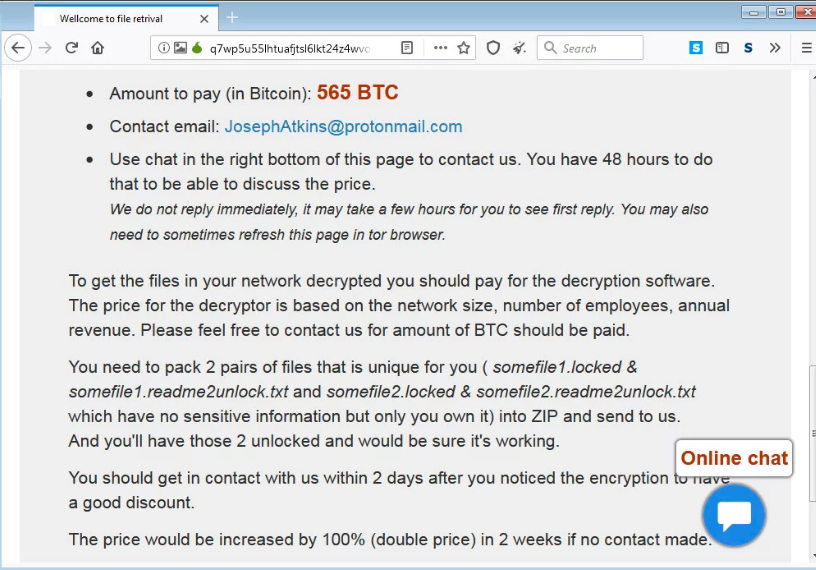Close the Wellcome to file retrival tab
The width and height of the screenshot is (816, 570).
pyautogui.click(x=204, y=19)
